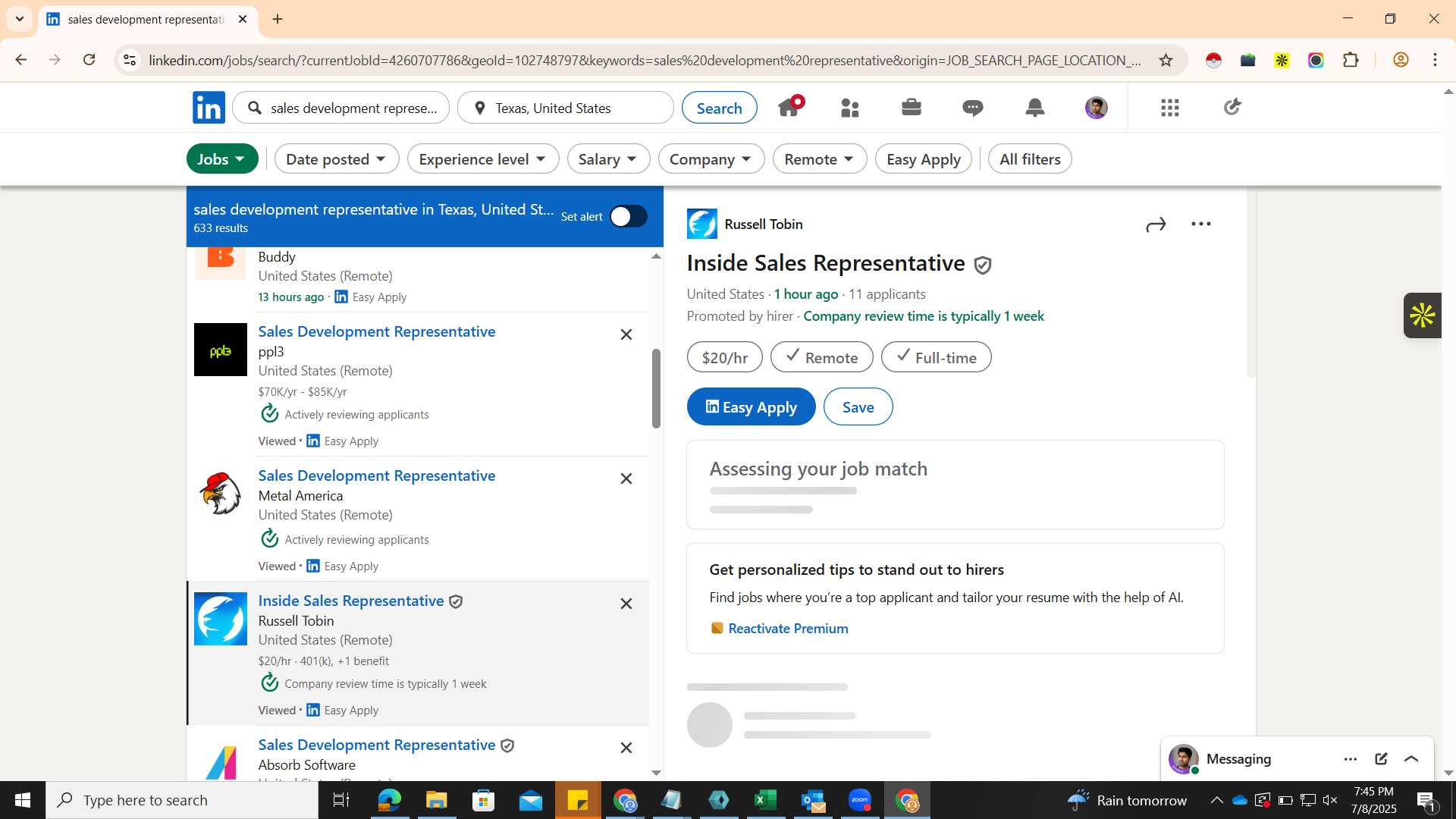Screen dimensions: 1456x819
Task: Click the browser address bar
Action: 645,60
